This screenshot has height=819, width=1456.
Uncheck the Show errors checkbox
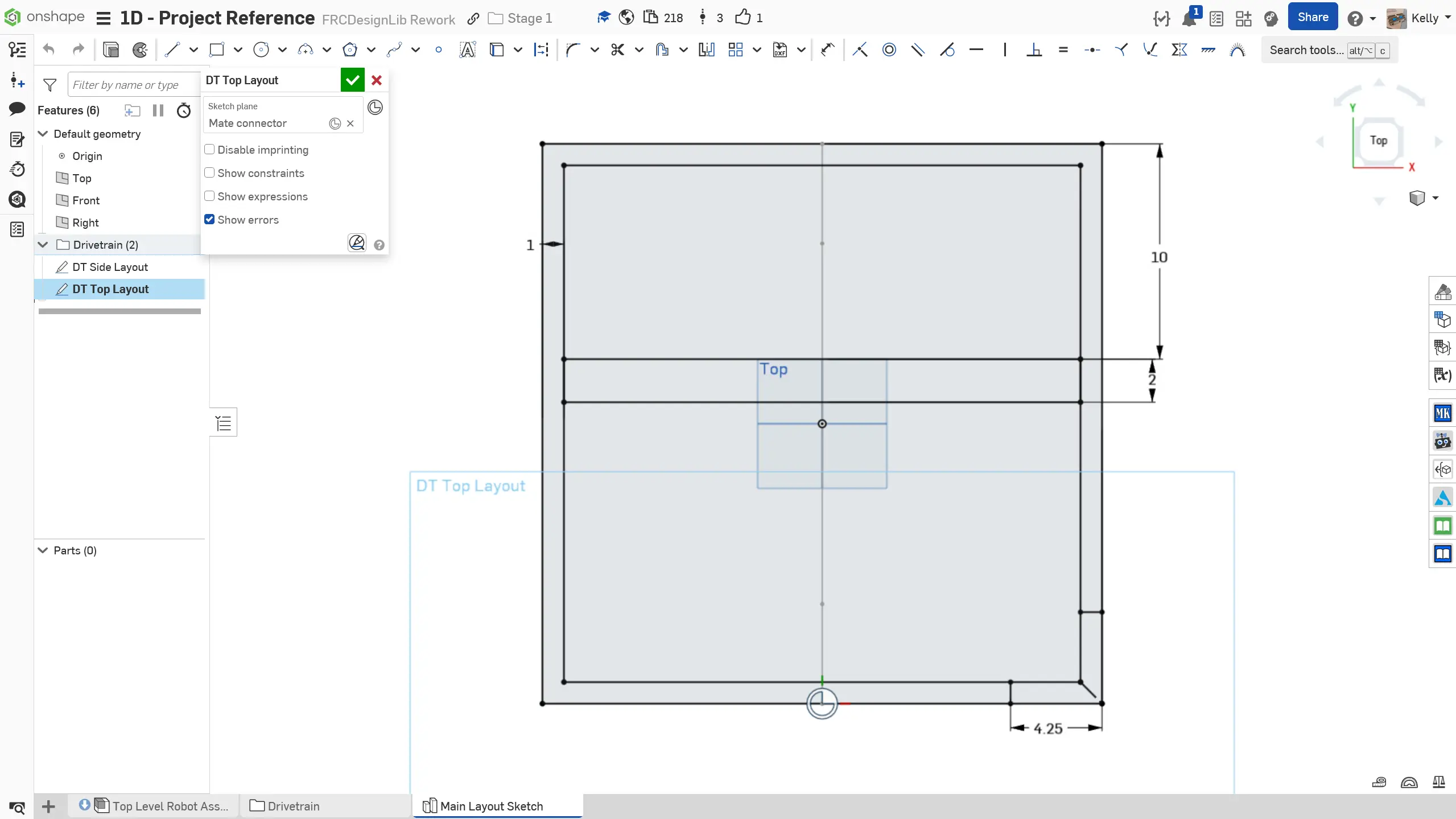tap(209, 220)
